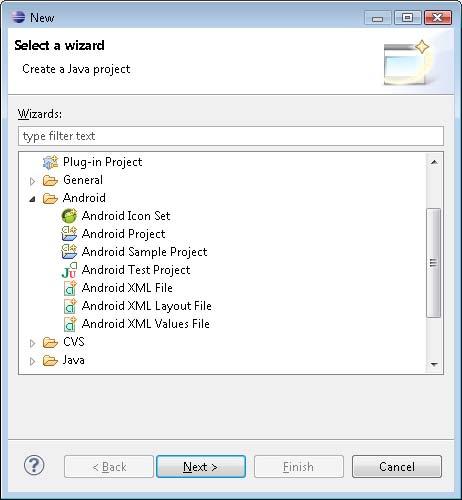
Task: Click the Next button
Action: click(x=201, y=467)
